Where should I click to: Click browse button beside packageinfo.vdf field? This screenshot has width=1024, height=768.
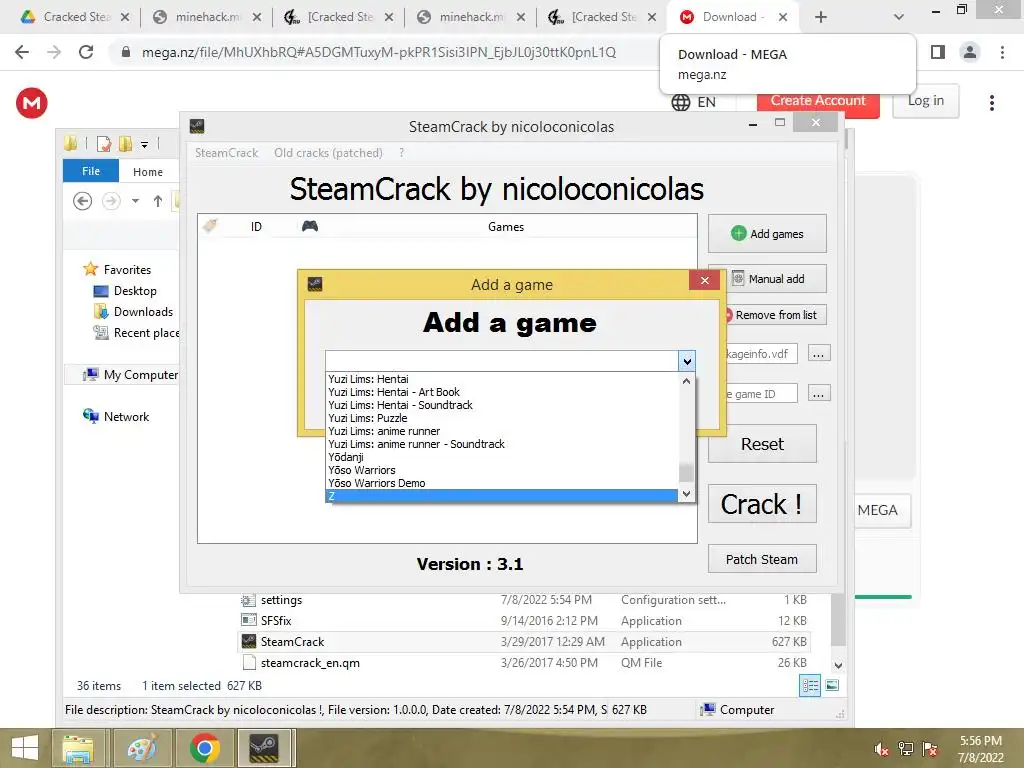pyautogui.click(x=818, y=354)
